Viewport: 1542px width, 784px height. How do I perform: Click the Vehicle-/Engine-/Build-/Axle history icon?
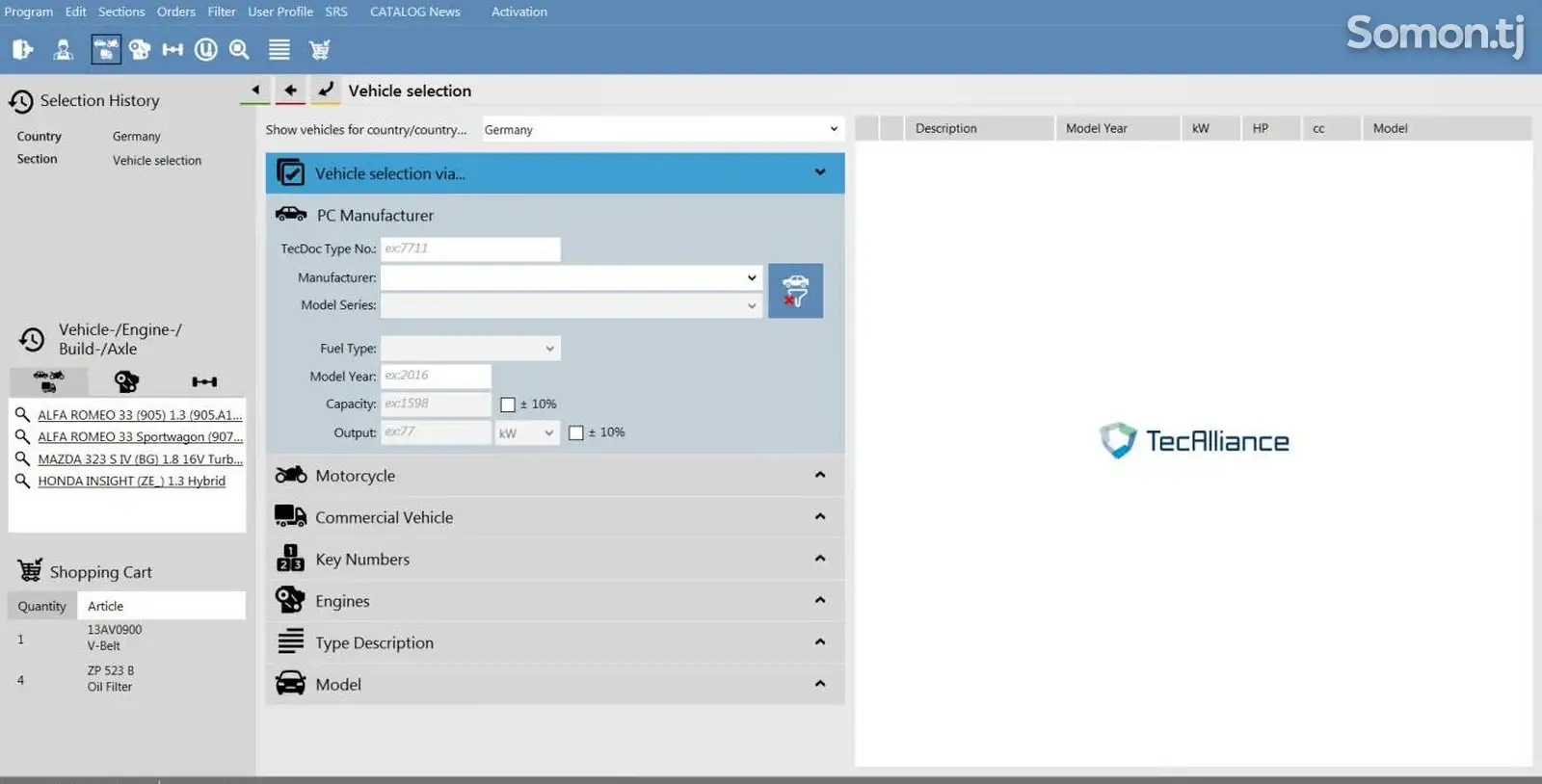(32, 339)
